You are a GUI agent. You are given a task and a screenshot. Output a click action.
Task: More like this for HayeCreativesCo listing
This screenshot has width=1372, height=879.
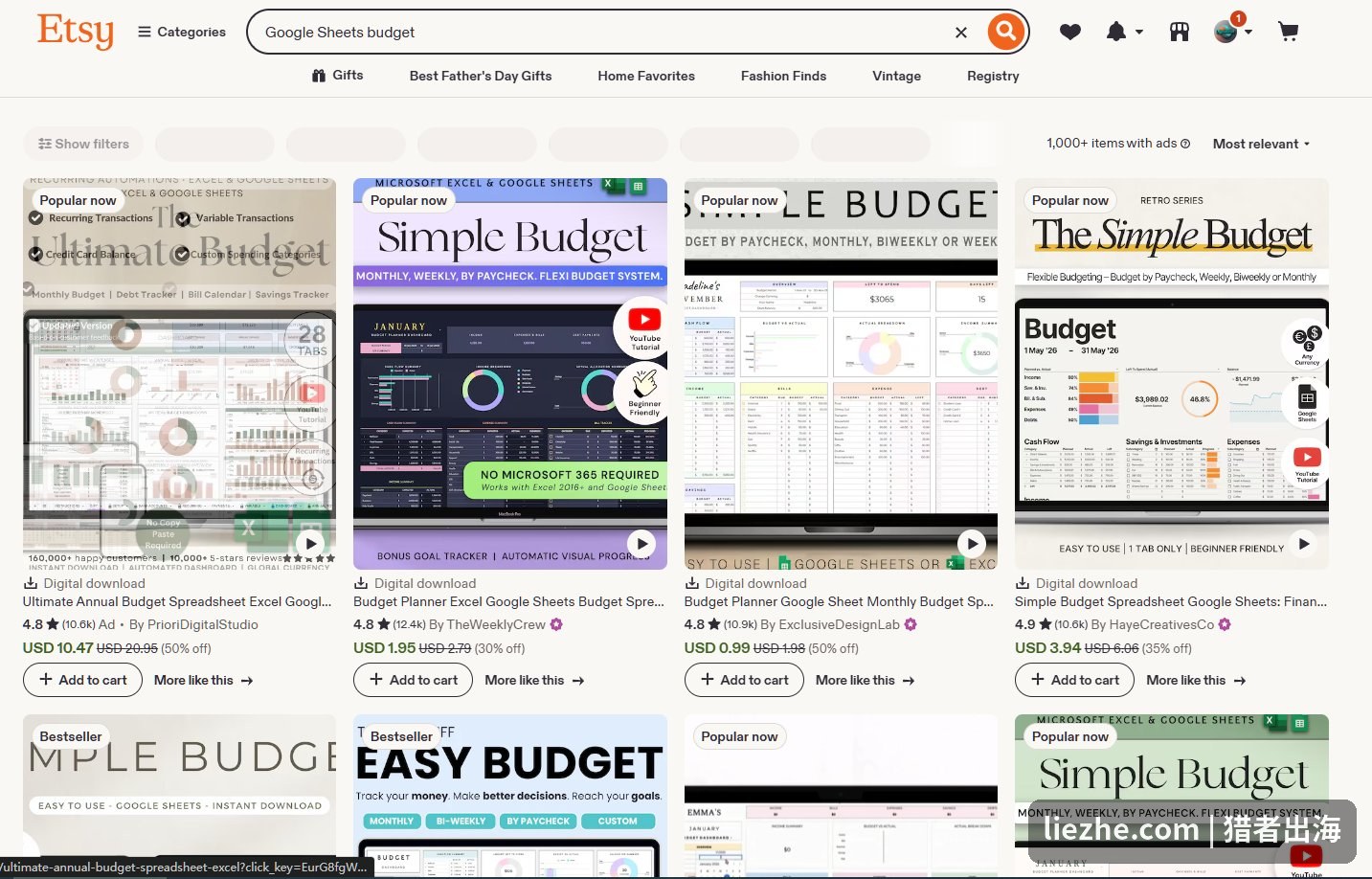1196,680
